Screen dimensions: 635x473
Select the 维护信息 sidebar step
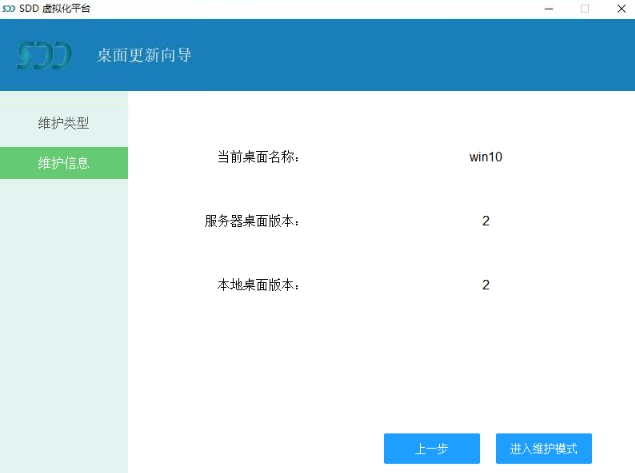(x=64, y=163)
